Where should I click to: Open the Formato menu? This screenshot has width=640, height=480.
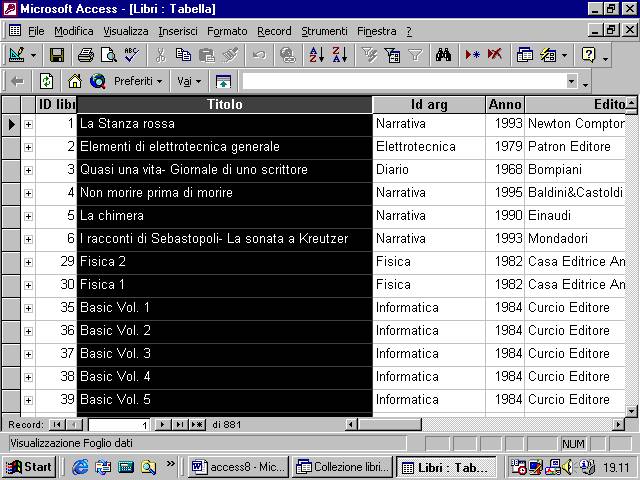tap(227, 31)
